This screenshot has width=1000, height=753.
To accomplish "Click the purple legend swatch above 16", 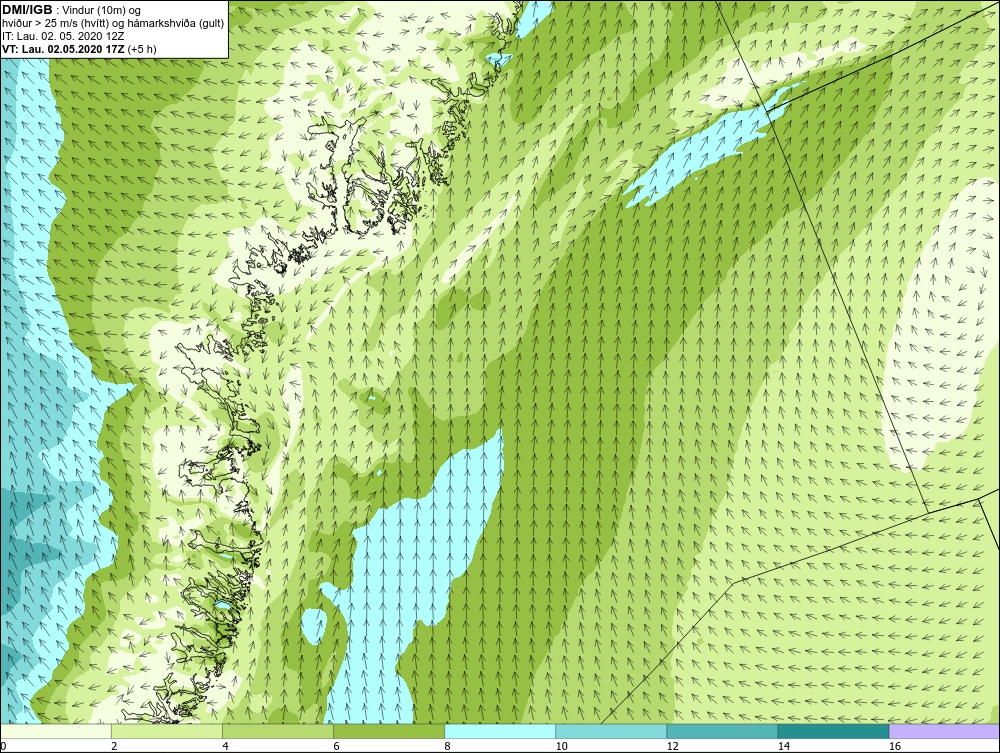I will coord(945,731).
